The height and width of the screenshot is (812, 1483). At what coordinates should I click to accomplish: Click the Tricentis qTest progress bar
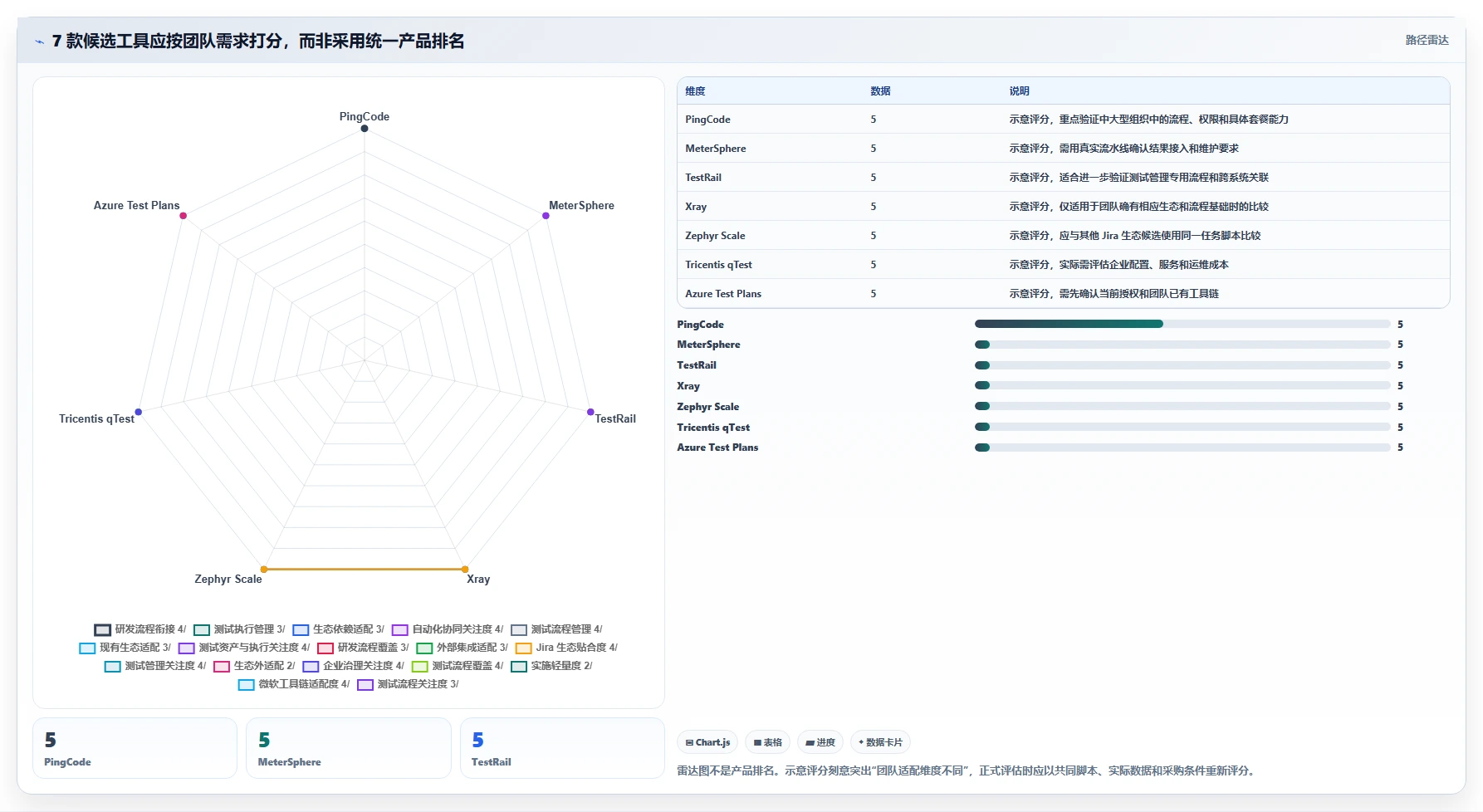[1182, 427]
